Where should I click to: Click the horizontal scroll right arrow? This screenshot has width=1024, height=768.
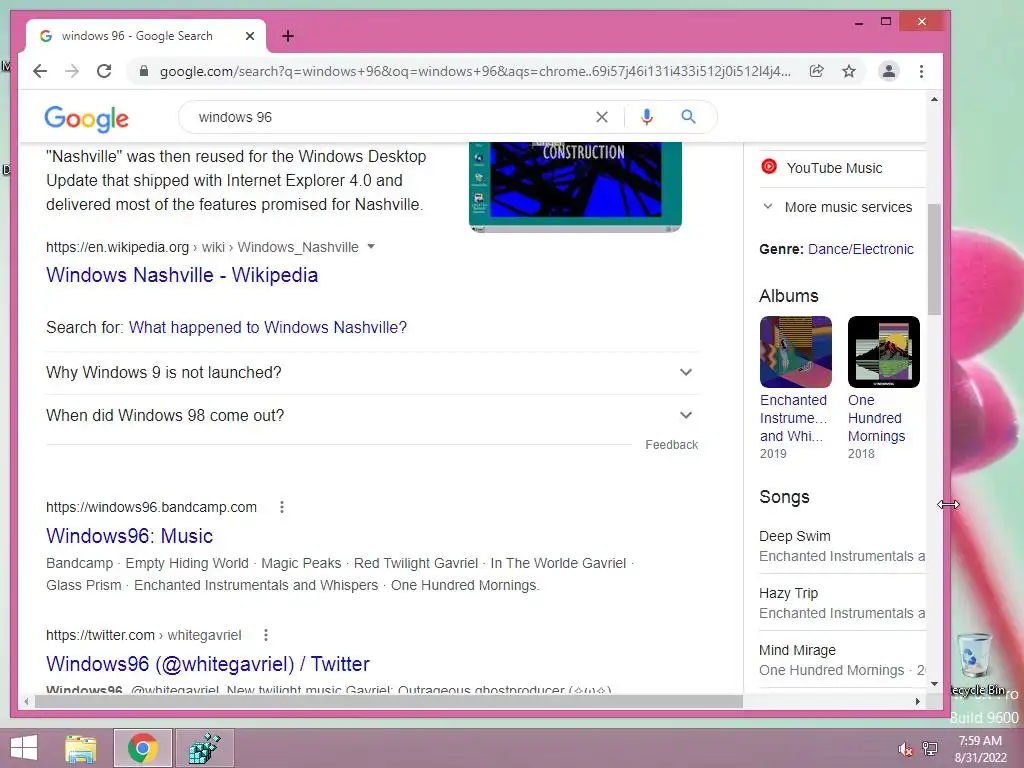tap(918, 701)
